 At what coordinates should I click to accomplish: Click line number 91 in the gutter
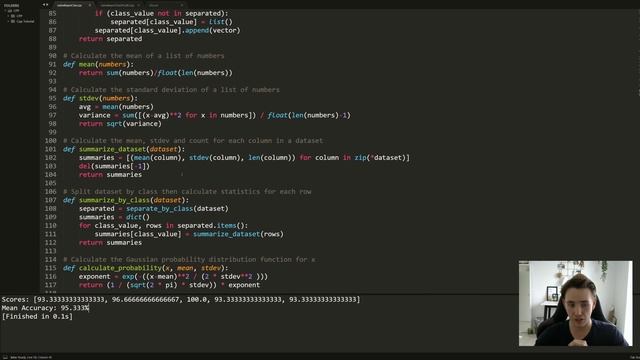pyautogui.click(x=52, y=64)
